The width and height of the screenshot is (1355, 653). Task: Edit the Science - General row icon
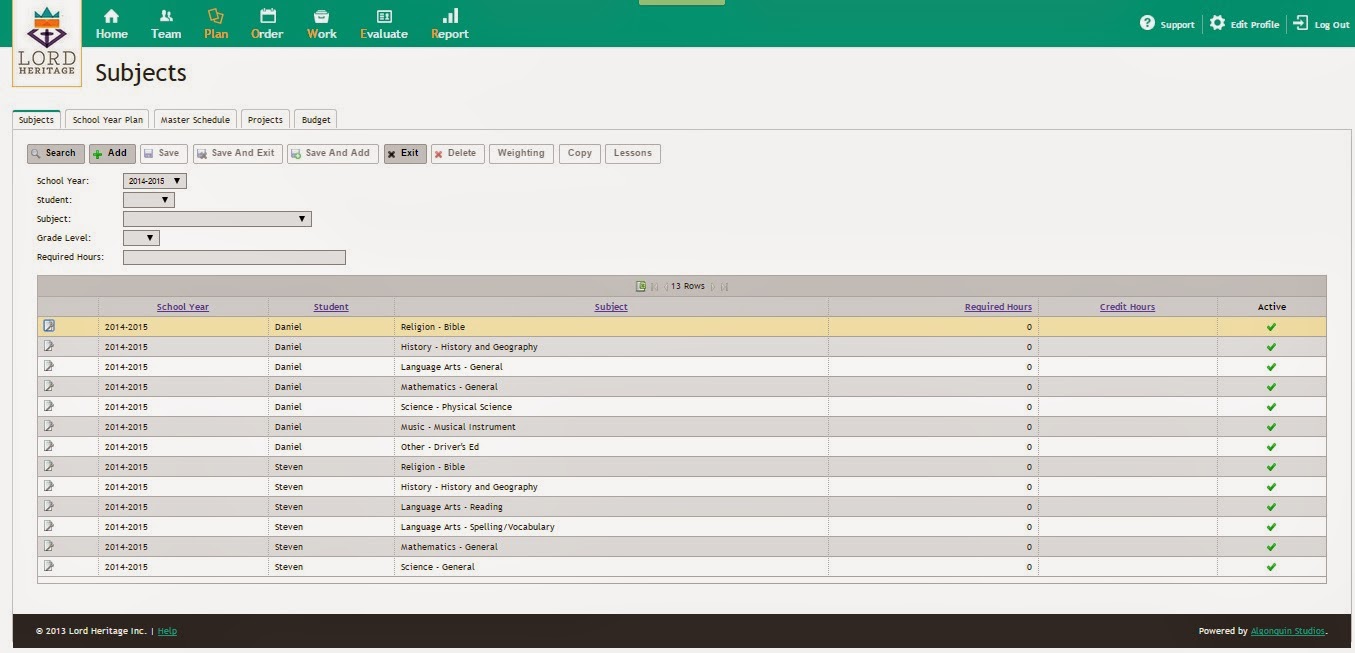49,566
